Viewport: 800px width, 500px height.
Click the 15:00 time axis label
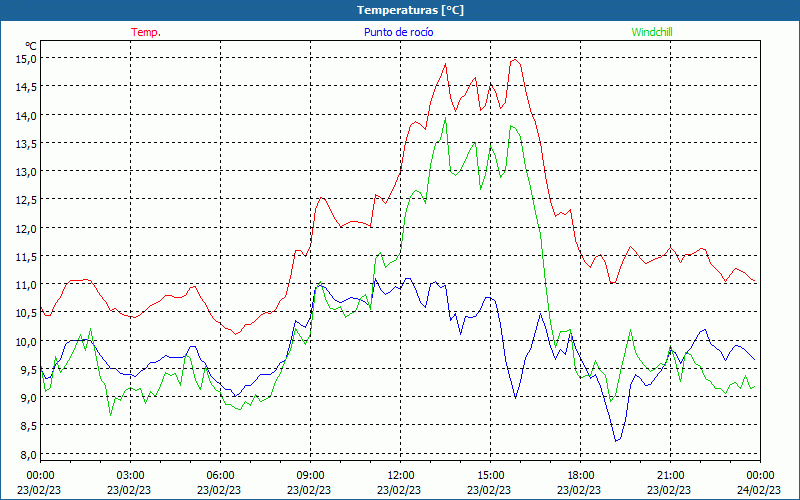click(x=491, y=476)
